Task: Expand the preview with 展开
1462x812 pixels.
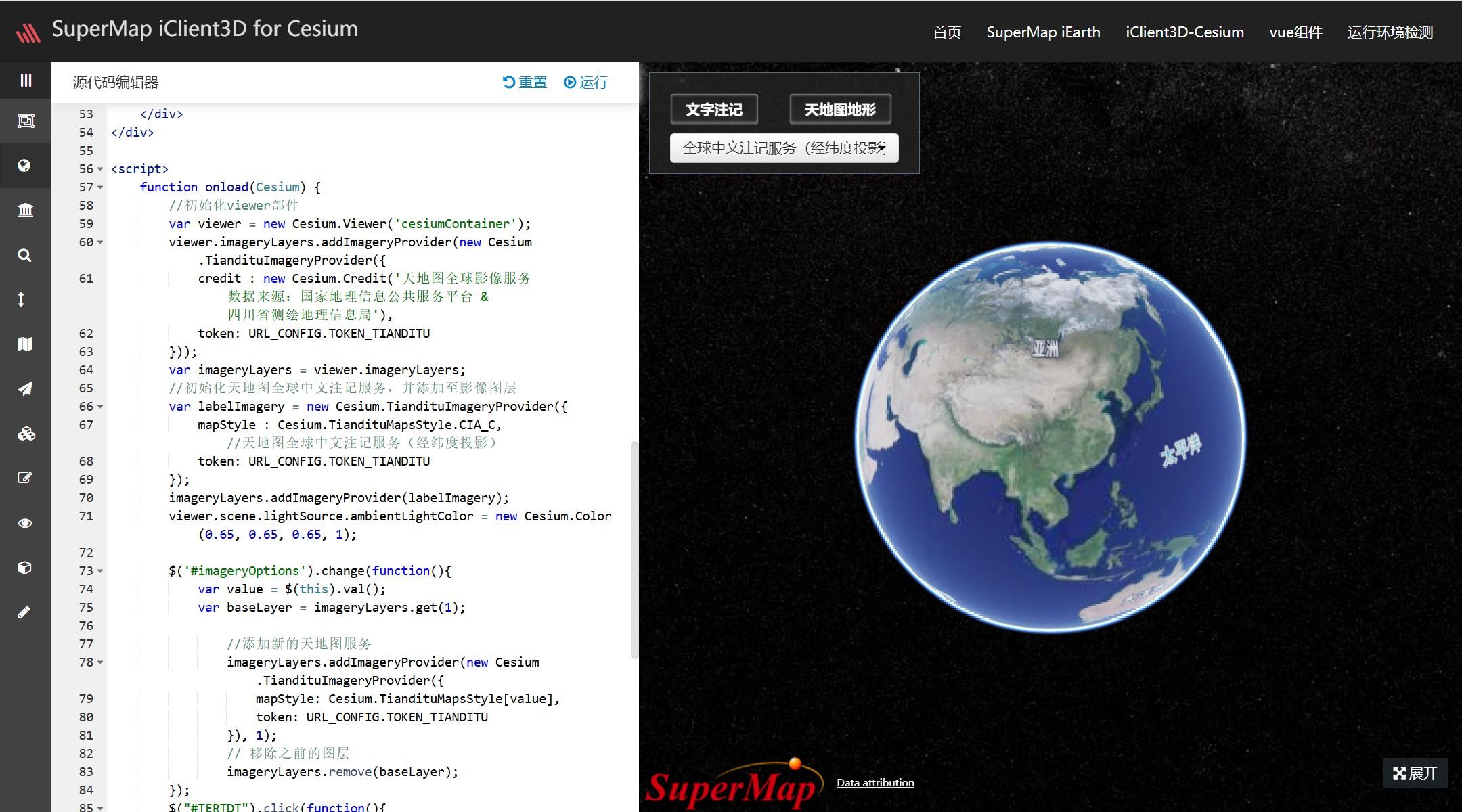Action: (1415, 773)
